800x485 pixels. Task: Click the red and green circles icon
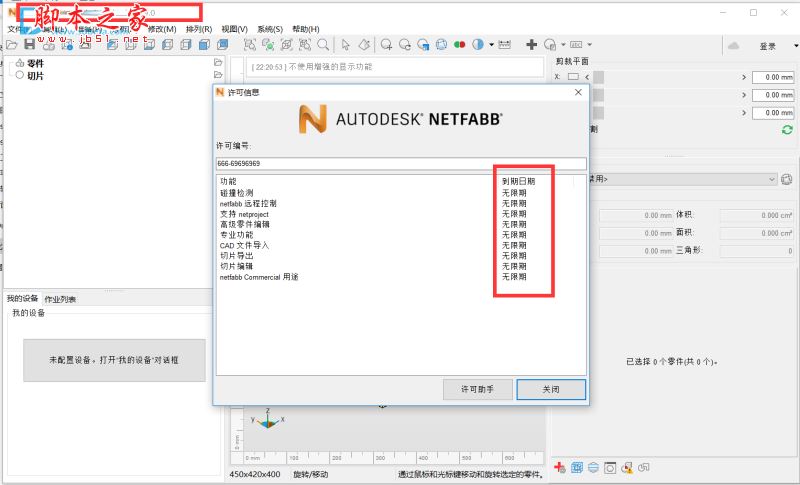tap(459, 45)
